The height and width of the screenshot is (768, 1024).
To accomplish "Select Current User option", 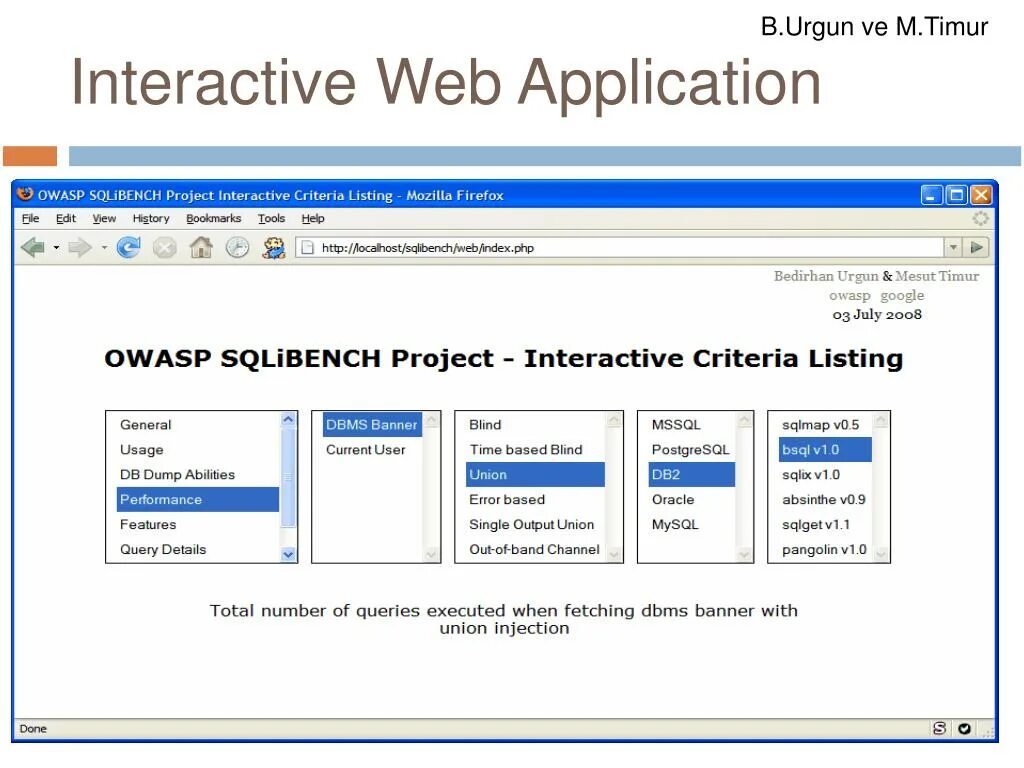I will pos(372,450).
